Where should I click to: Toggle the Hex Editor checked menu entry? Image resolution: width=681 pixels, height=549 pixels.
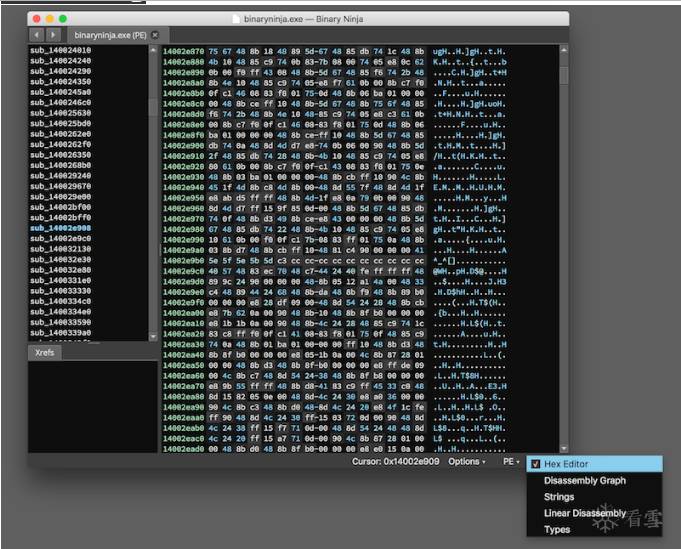click(x=595, y=464)
